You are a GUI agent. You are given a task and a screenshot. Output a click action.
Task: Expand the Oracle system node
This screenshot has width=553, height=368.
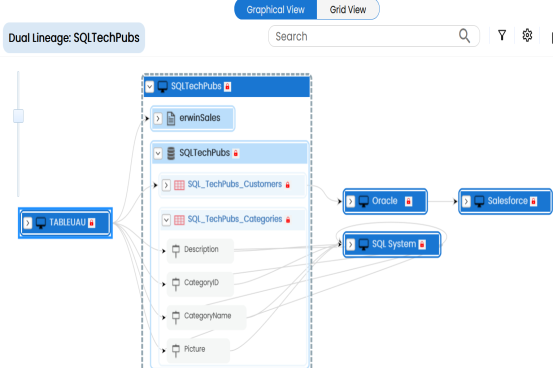point(351,201)
